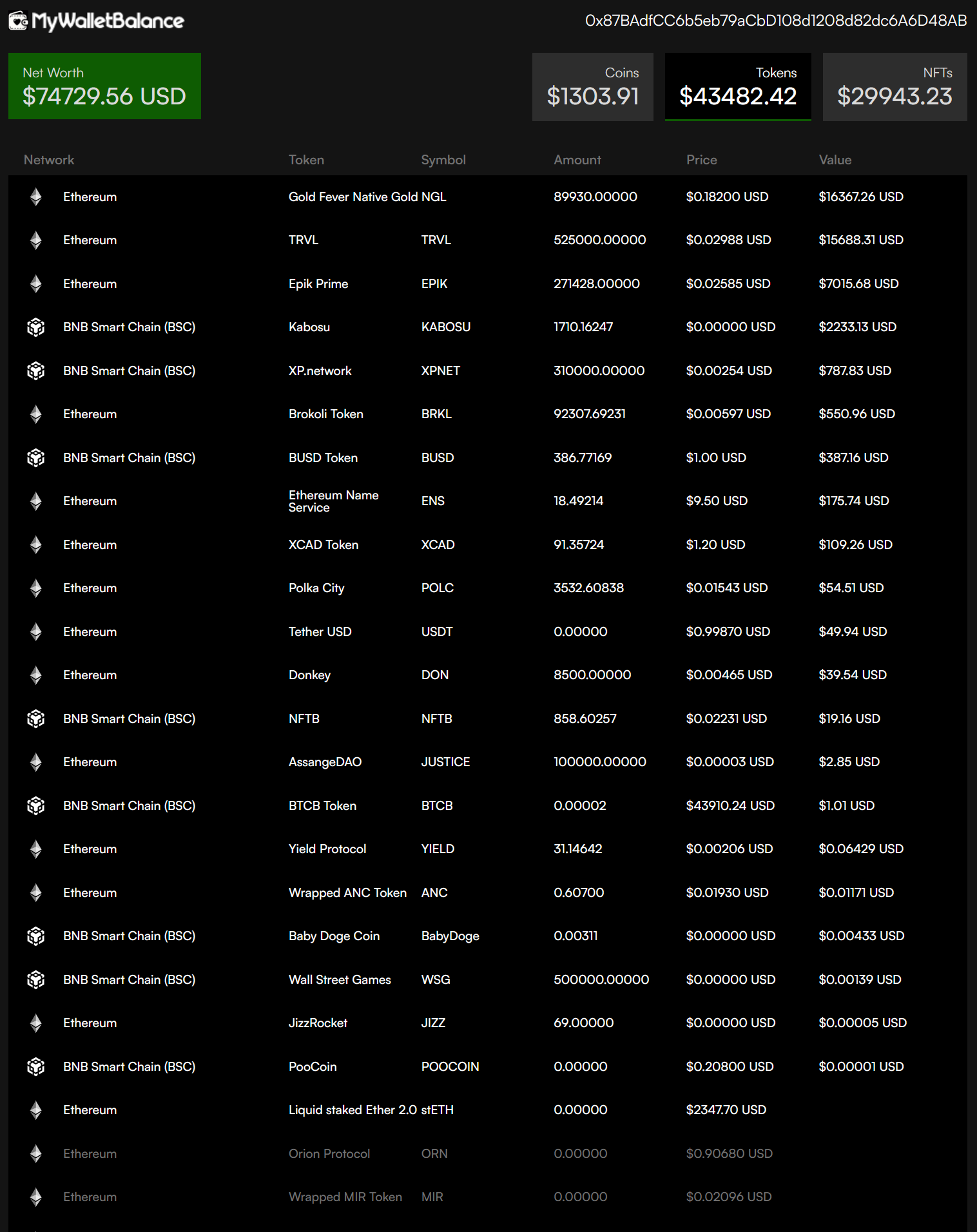Viewport: 977px width, 1232px height.
Task: Click Ethereum icon in Wrapped ANC Token row
Action: pos(36,892)
